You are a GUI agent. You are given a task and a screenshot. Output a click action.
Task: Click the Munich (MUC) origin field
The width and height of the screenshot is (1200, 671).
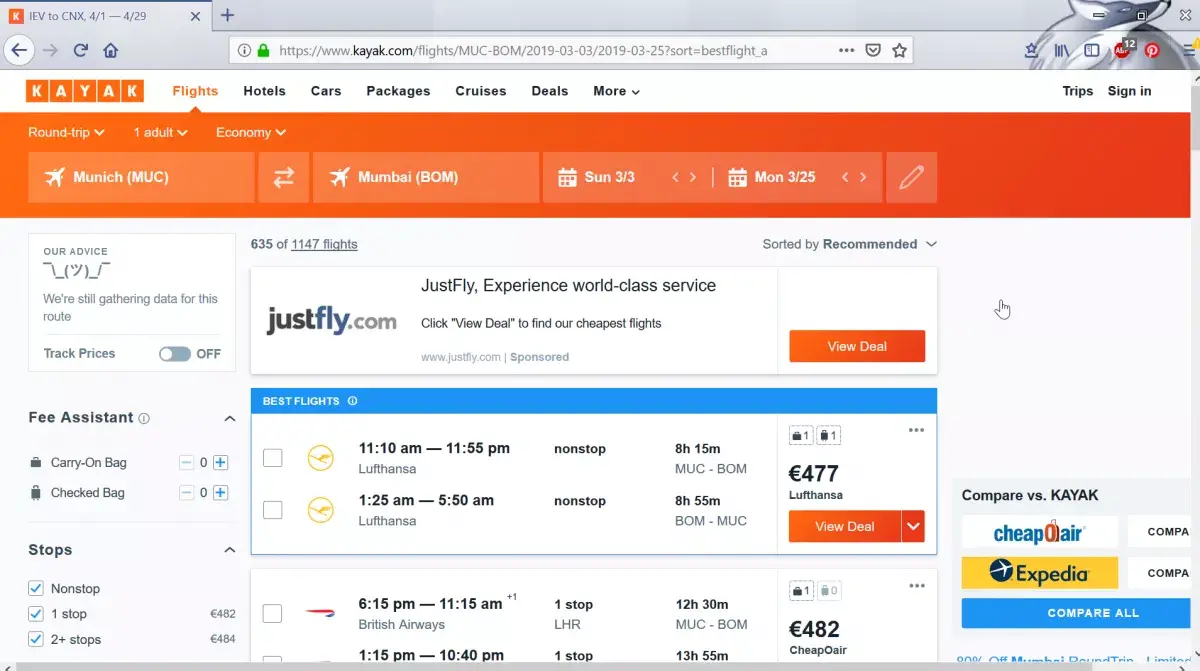[141, 177]
